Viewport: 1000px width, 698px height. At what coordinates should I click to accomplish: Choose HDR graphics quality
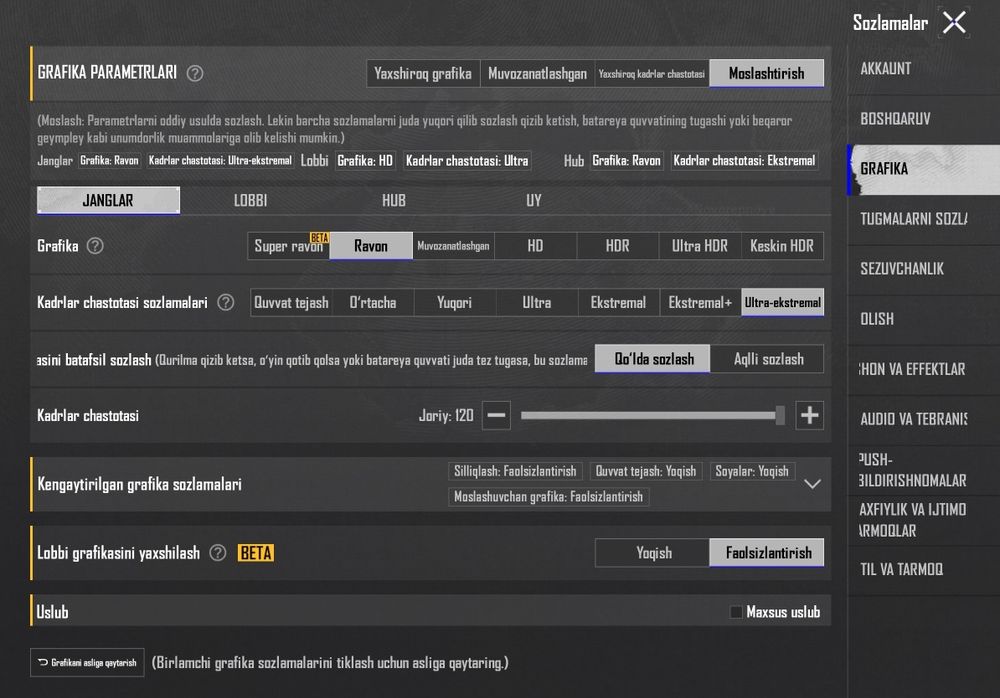click(617, 246)
